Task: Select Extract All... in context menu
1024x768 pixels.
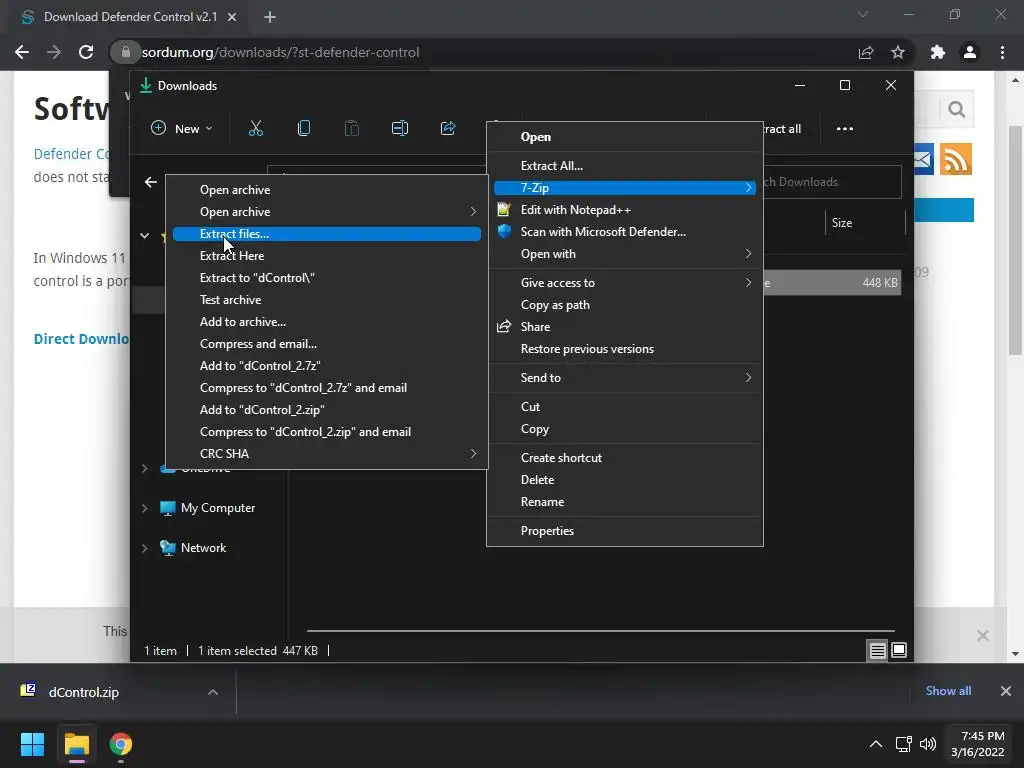Action: (x=625, y=166)
